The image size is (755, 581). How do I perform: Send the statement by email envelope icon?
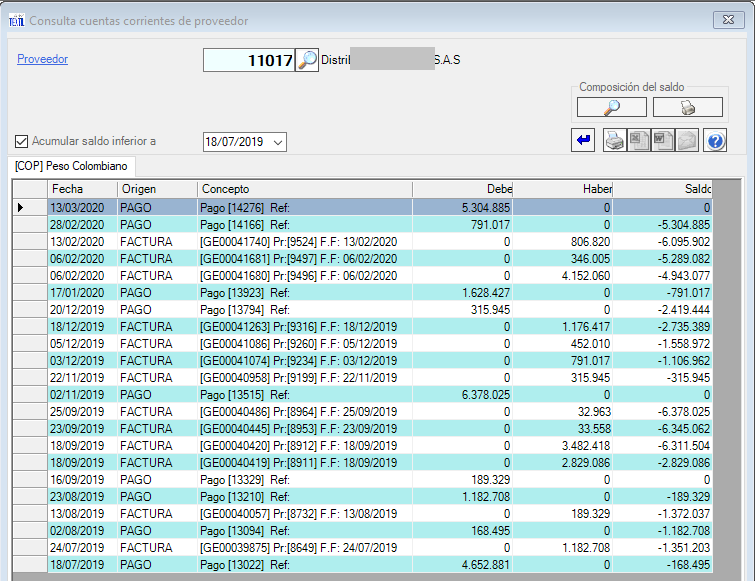[x=687, y=141]
